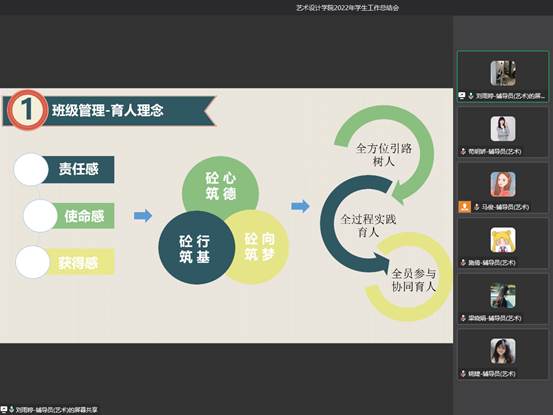This screenshot has height=415, width=553.
Task: Click the green microphone icon in the bottom-left status bar
Action: pyautogui.click(x=12, y=409)
